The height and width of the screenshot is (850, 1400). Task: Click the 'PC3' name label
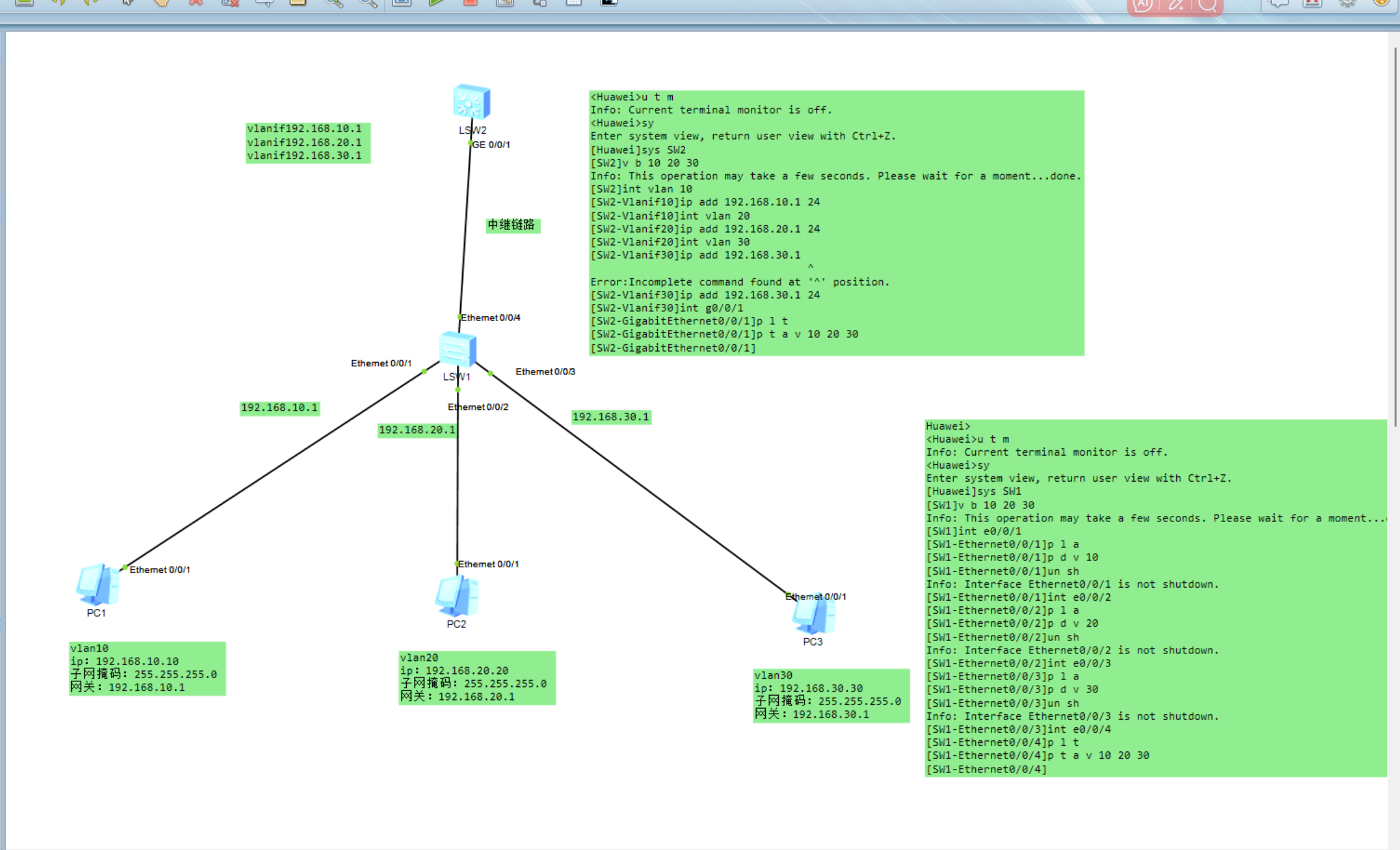(813, 642)
